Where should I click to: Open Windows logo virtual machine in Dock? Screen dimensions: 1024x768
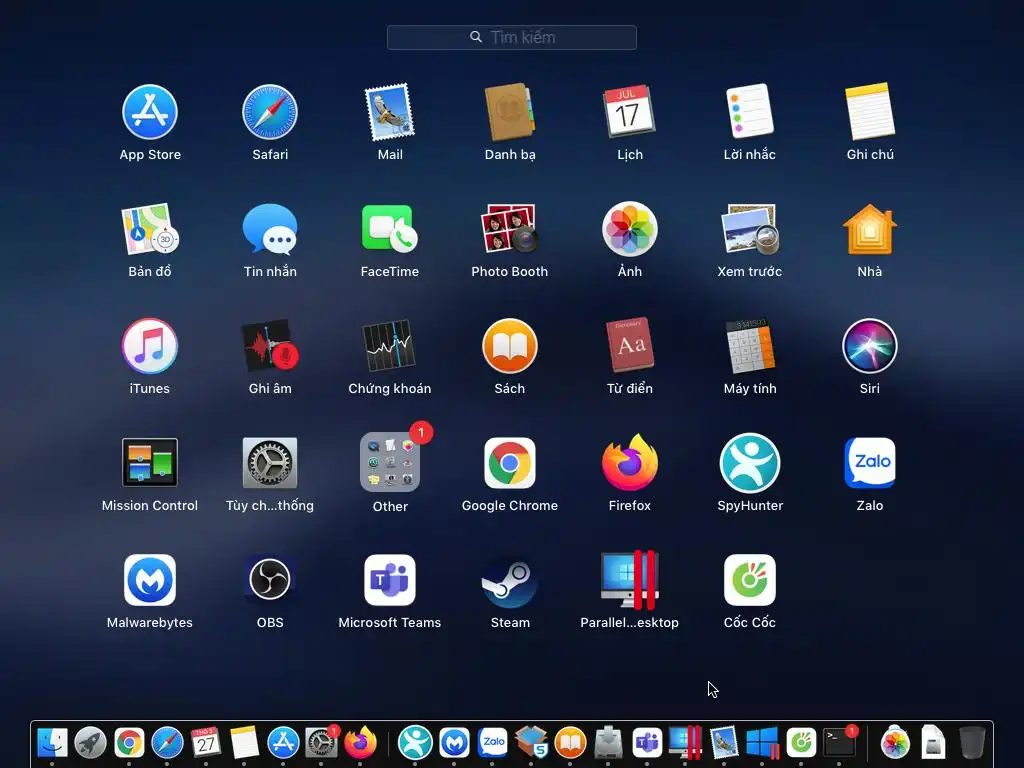[x=762, y=743]
